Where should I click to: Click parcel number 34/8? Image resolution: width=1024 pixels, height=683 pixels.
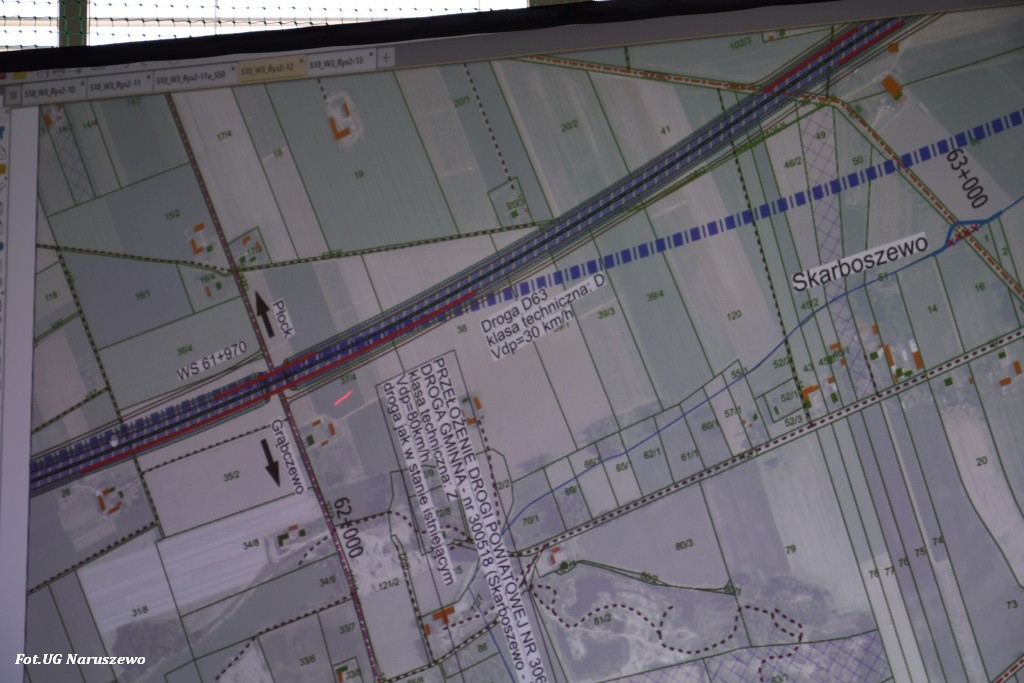251,543
